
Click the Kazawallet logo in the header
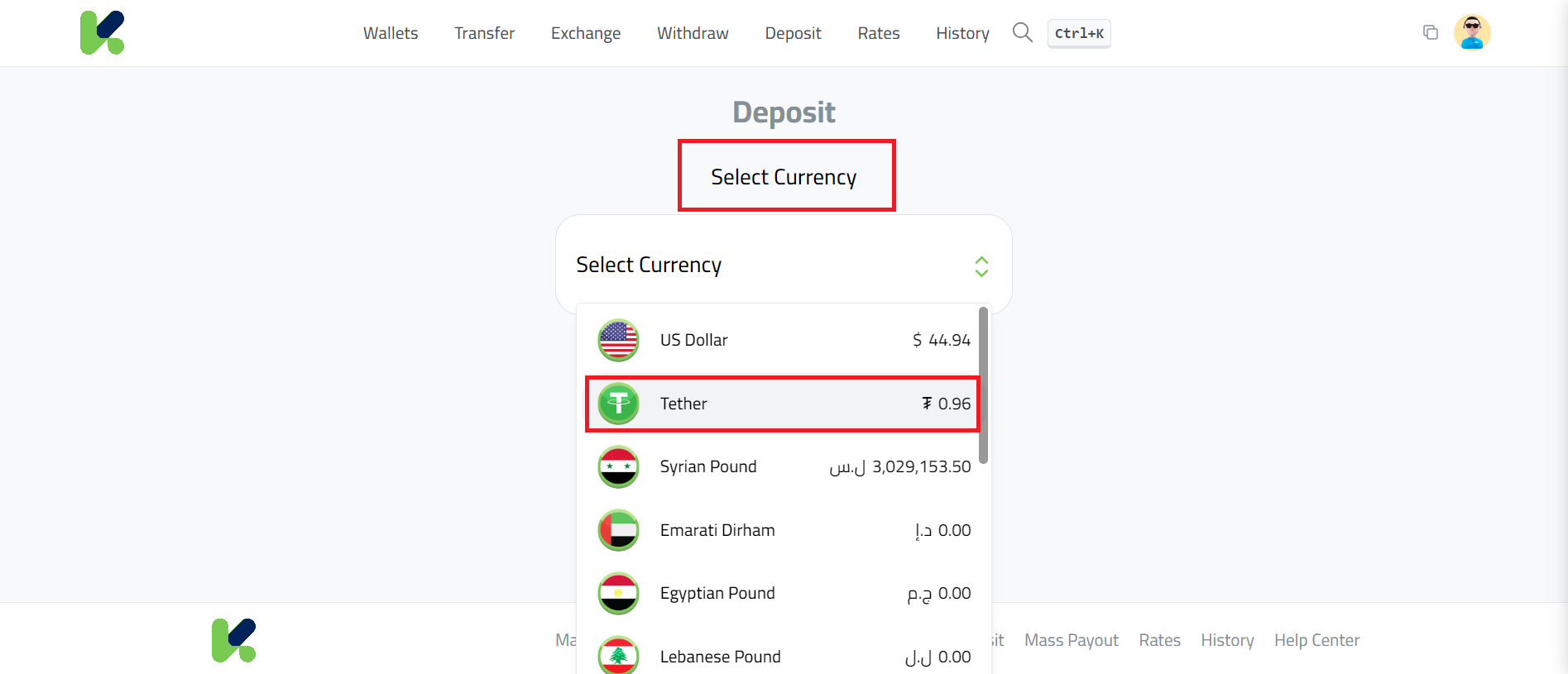click(x=103, y=32)
